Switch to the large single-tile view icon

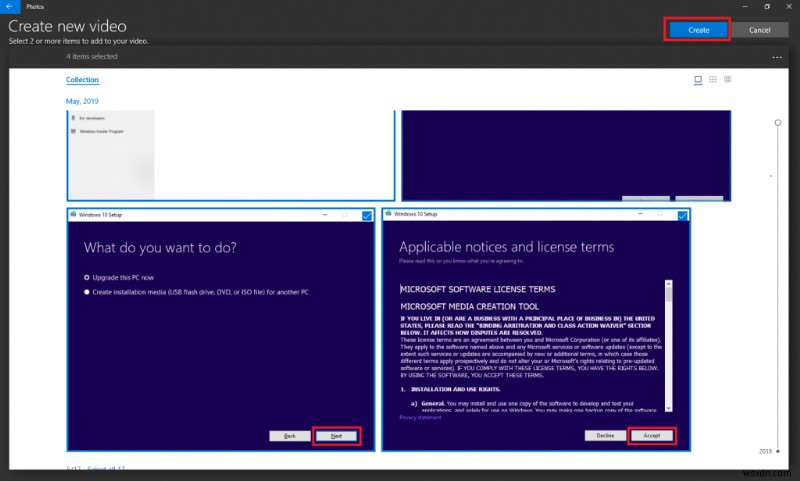(x=698, y=80)
